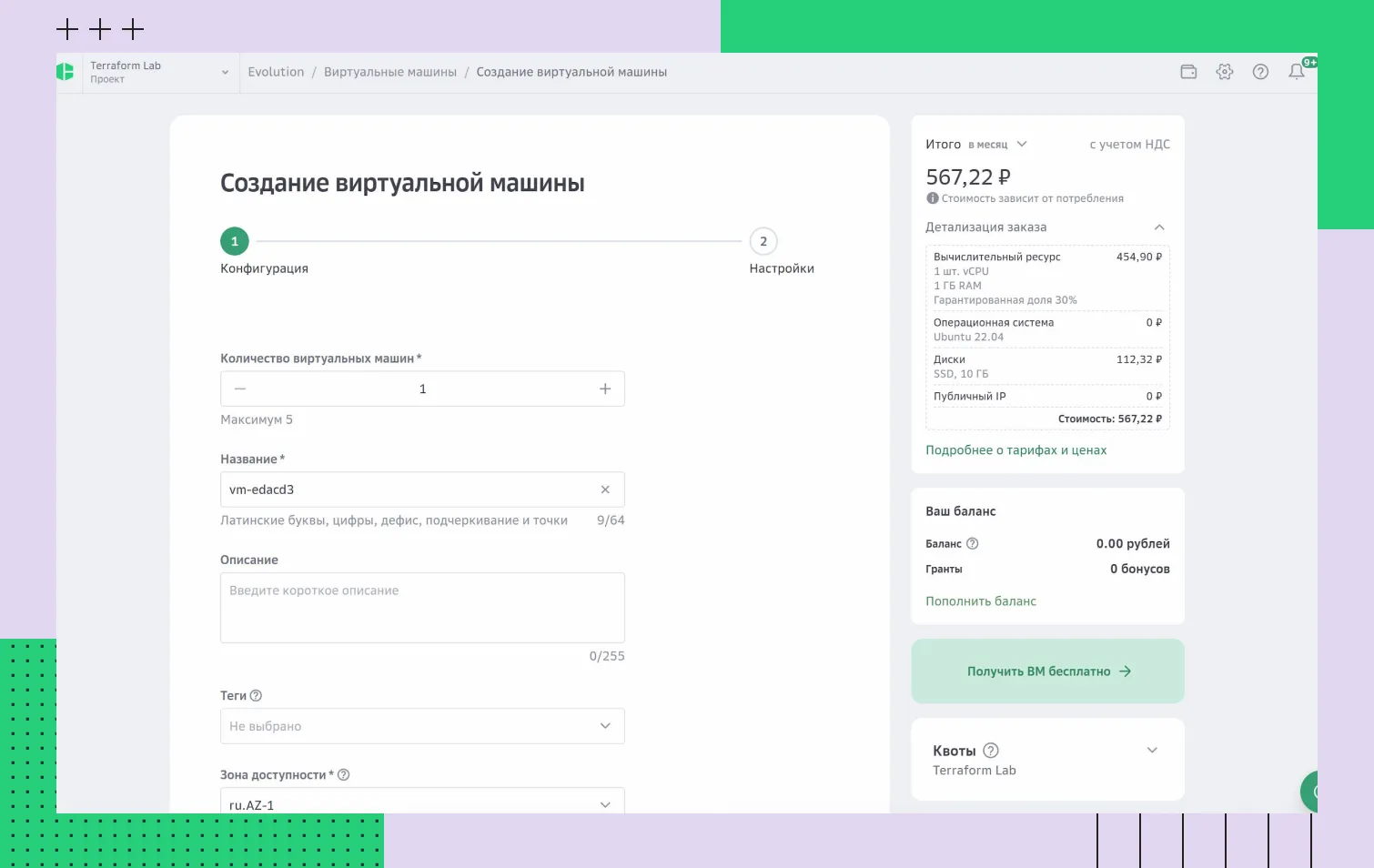
Task: Increase VM count with the plus stepper
Action: tap(605, 389)
